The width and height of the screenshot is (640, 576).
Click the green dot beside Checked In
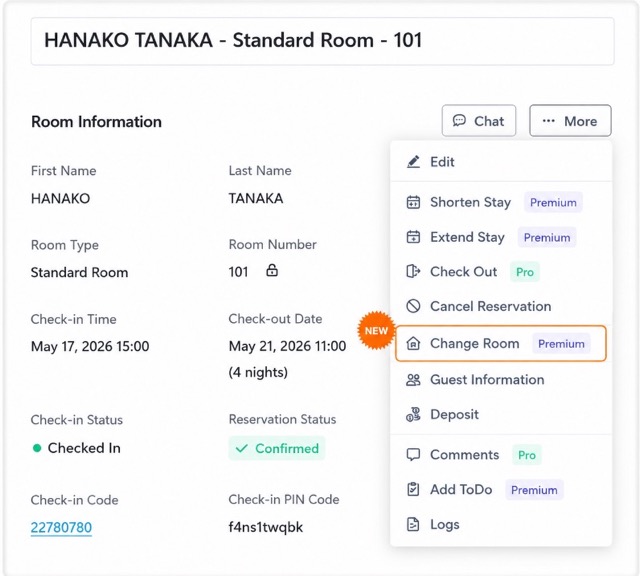[x=37, y=448]
